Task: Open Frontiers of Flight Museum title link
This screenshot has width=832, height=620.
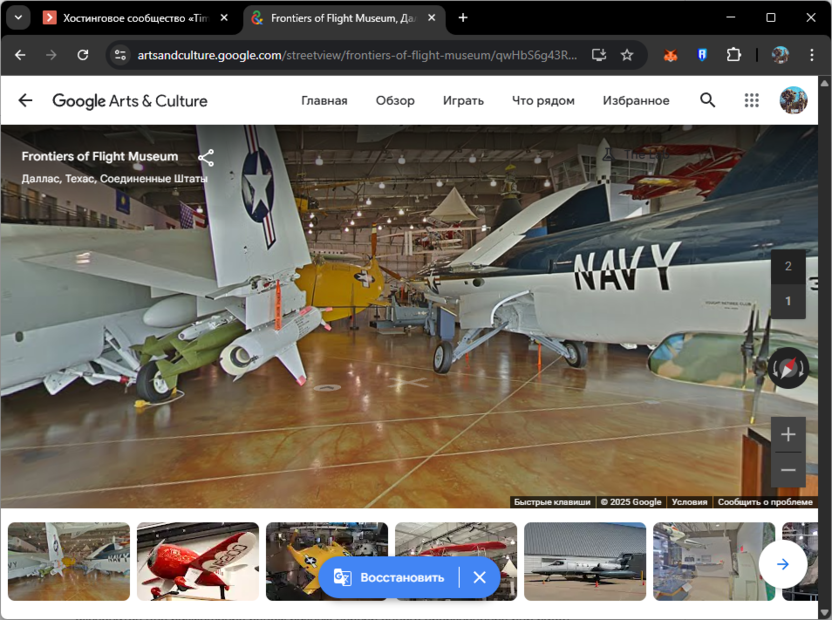Action: 100,156
